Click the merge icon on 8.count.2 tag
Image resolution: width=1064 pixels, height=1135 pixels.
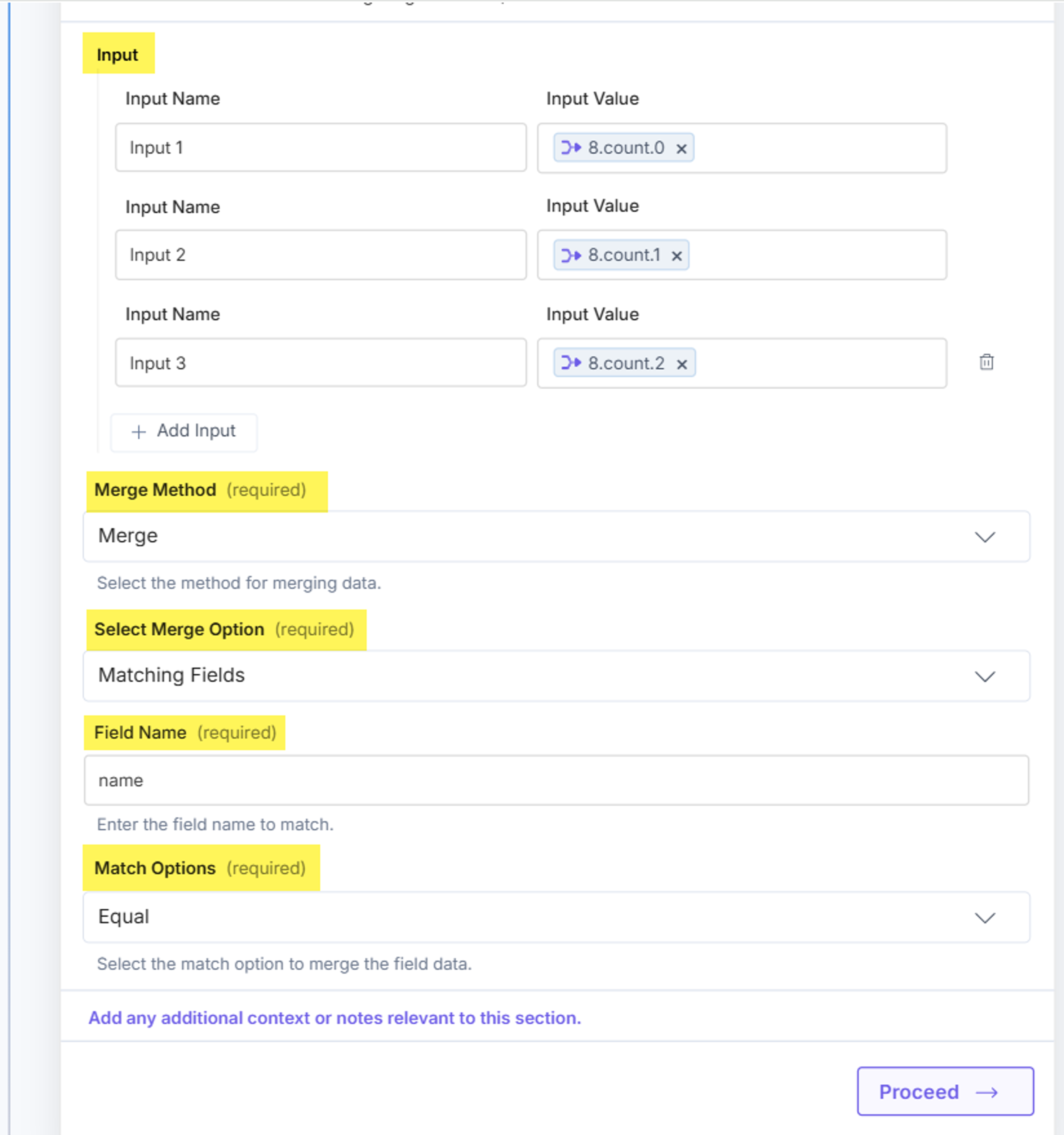point(571,362)
